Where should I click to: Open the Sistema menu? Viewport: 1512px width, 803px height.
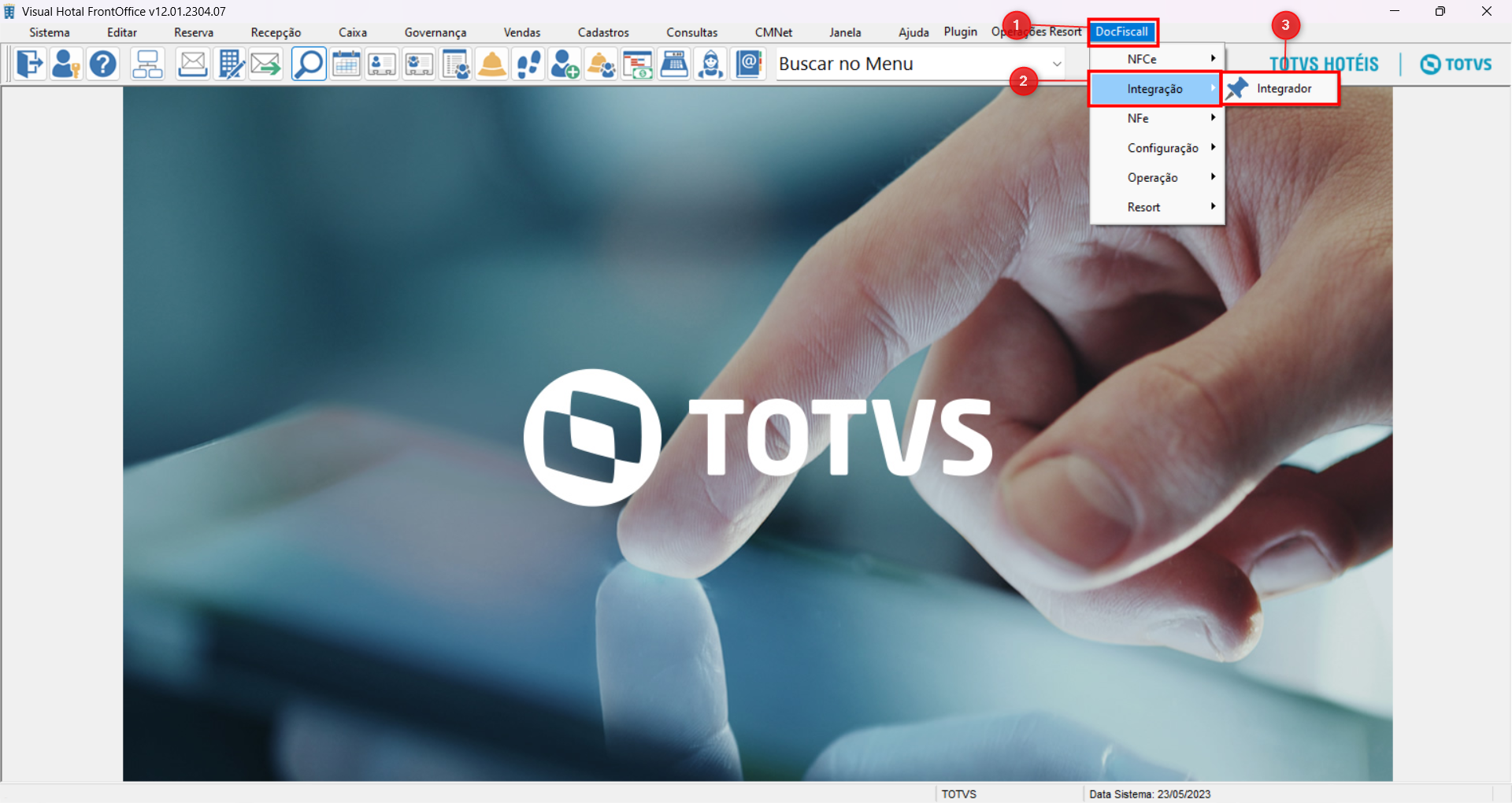50,32
